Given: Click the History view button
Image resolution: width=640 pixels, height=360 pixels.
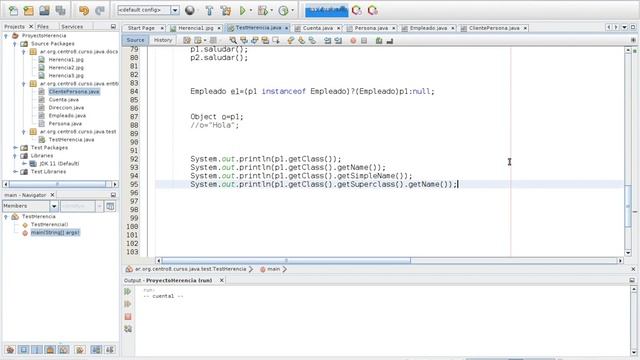Looking at the screenshot, I should [163, 40].
